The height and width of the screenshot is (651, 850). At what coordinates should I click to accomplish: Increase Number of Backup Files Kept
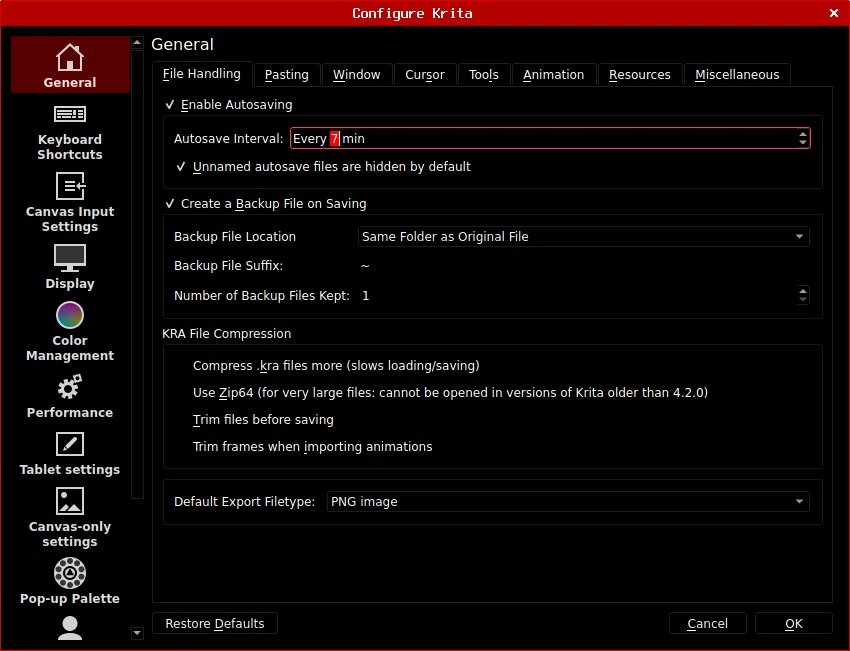[803, 291]
